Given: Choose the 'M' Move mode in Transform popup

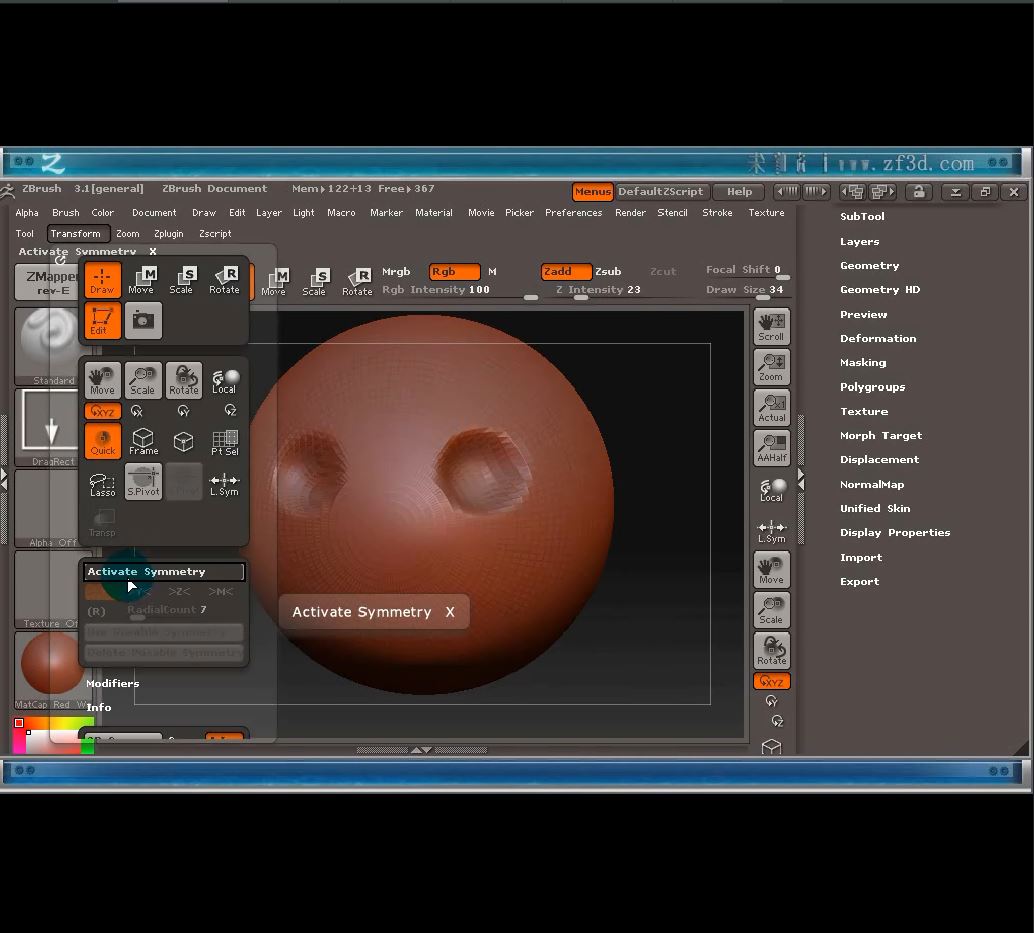Looking at the screenshot, I should pos(141,280).
